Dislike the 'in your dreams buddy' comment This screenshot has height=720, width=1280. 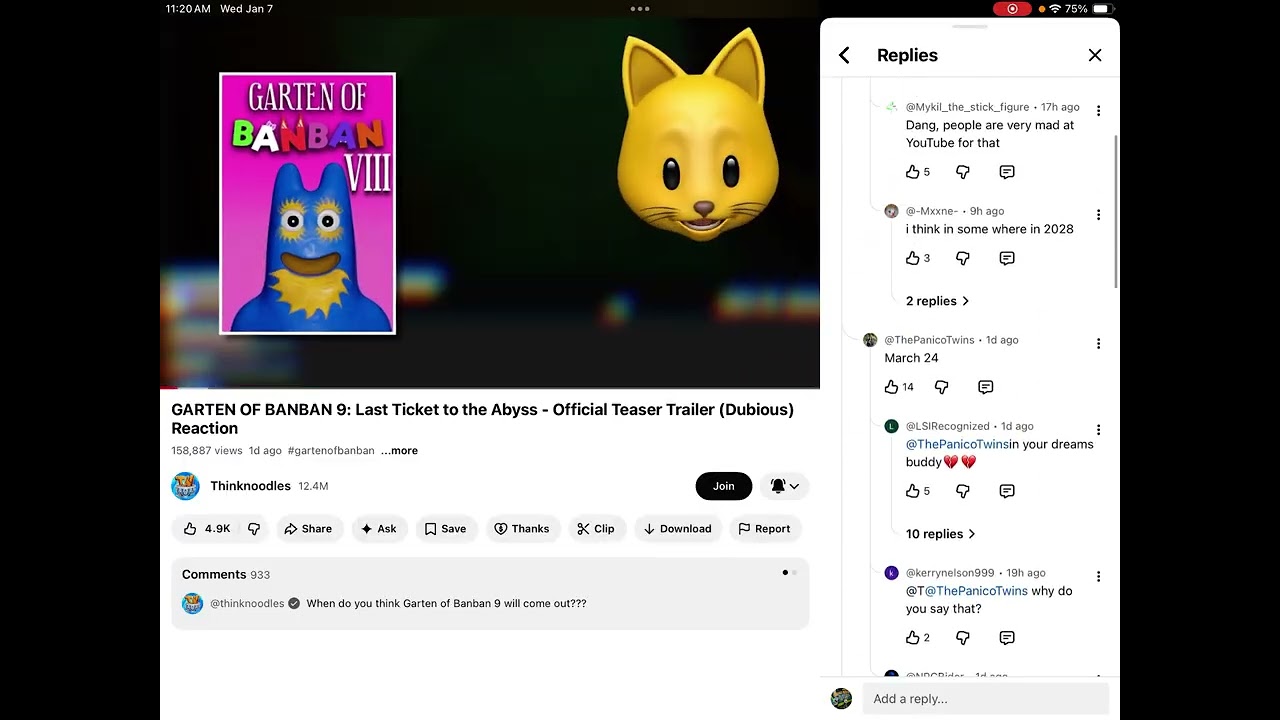[x=963, y=491]
